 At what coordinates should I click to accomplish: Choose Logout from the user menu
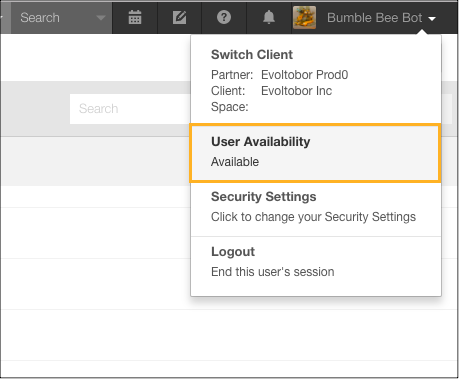click(x=233, y=252)
